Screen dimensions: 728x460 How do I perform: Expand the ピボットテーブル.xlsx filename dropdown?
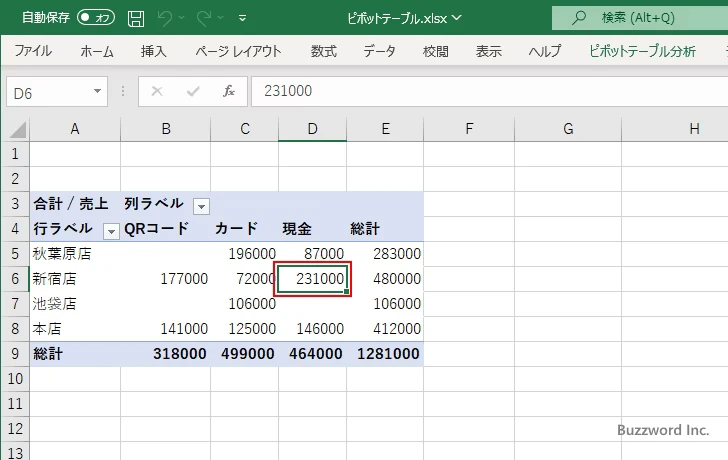point(456,18)
